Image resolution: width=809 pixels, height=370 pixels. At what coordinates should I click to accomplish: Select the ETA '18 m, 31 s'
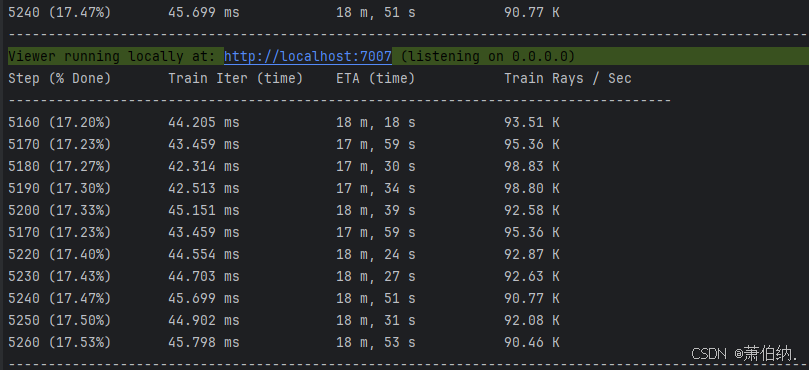click(x=376, y=320)
